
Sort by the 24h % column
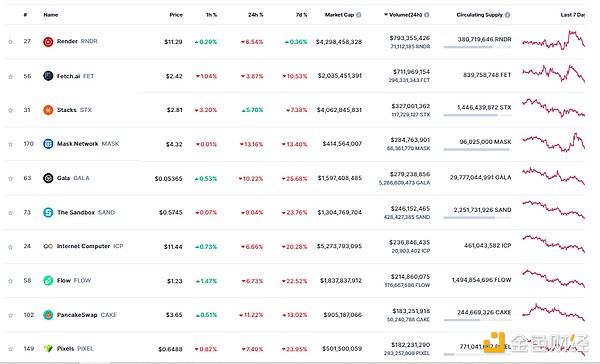click(x=255, y=15)
